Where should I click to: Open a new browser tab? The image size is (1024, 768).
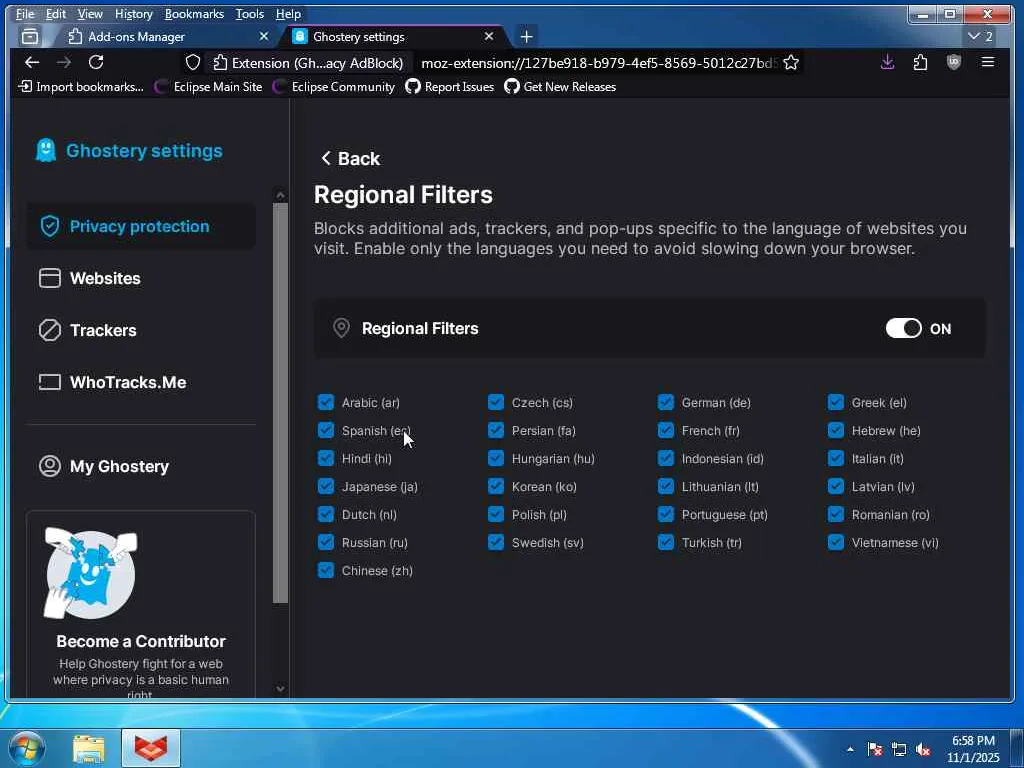tap(526, 37)
